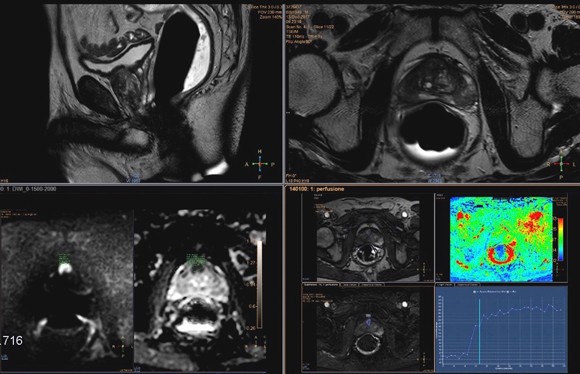Screen dimensions: 580x374
Task: Select the green ROI on the ADC map
Action: (x=196, y=260)
